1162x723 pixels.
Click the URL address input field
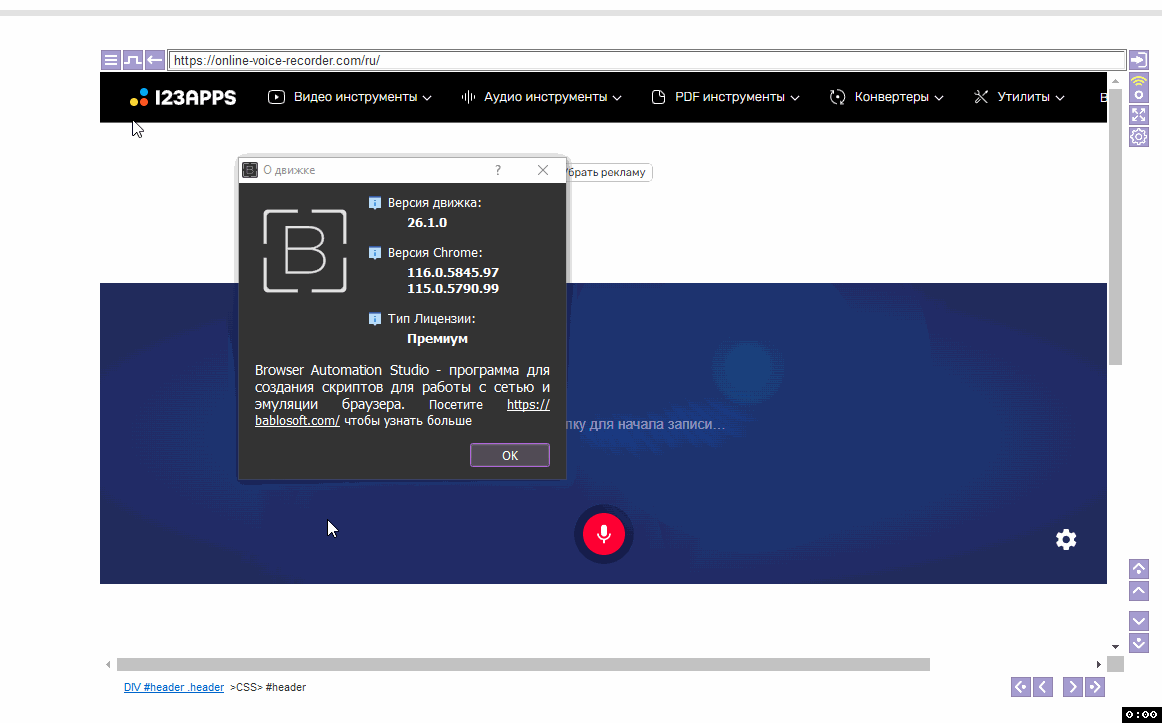pyautogui.click(x=646, y=60)
